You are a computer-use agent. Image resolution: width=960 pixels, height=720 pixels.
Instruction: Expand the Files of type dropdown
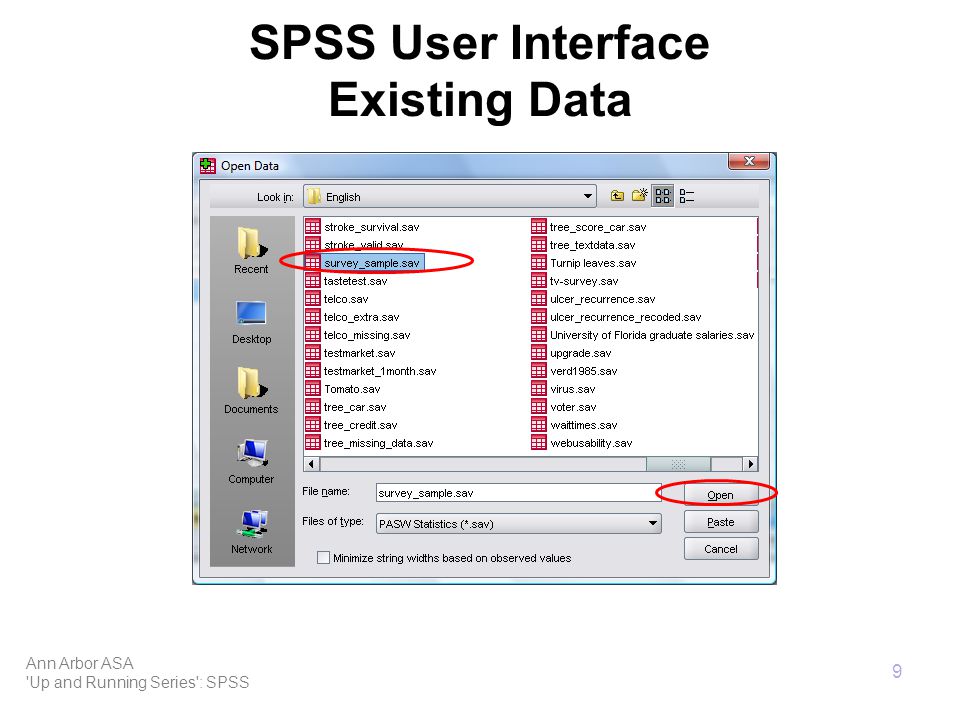(x=653, y=523)
